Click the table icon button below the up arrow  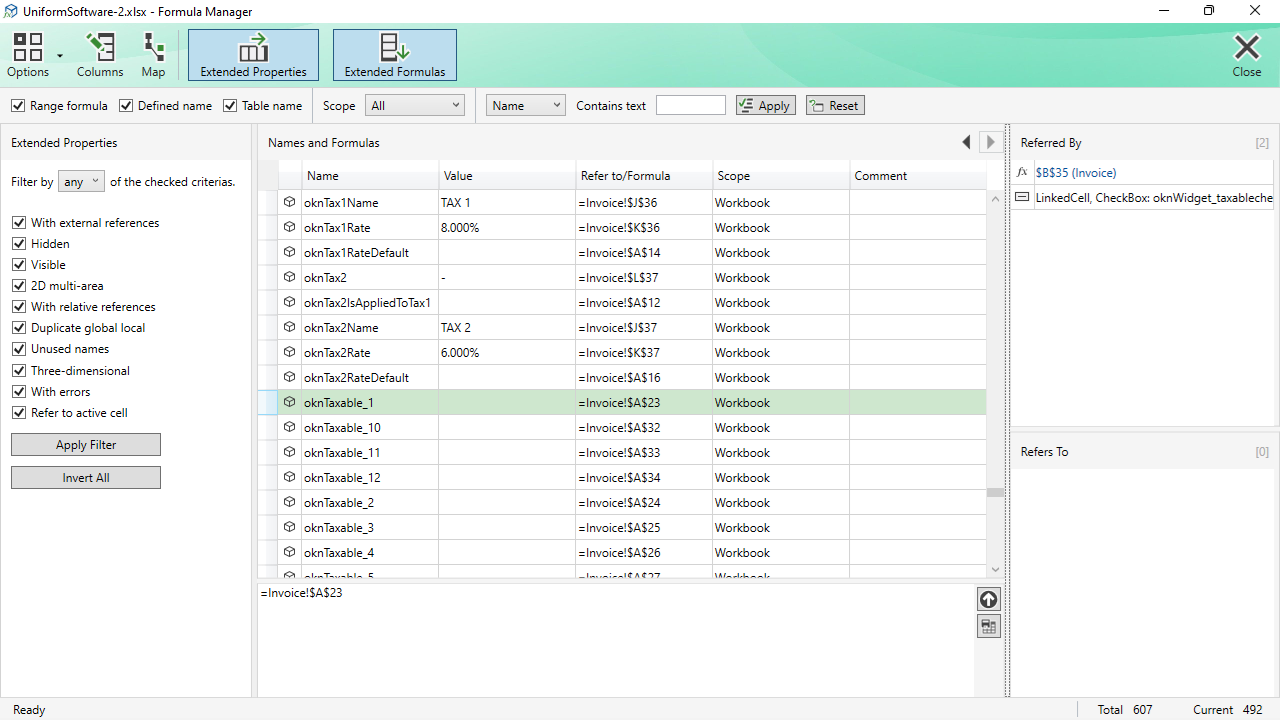click(x=988, y=626)
